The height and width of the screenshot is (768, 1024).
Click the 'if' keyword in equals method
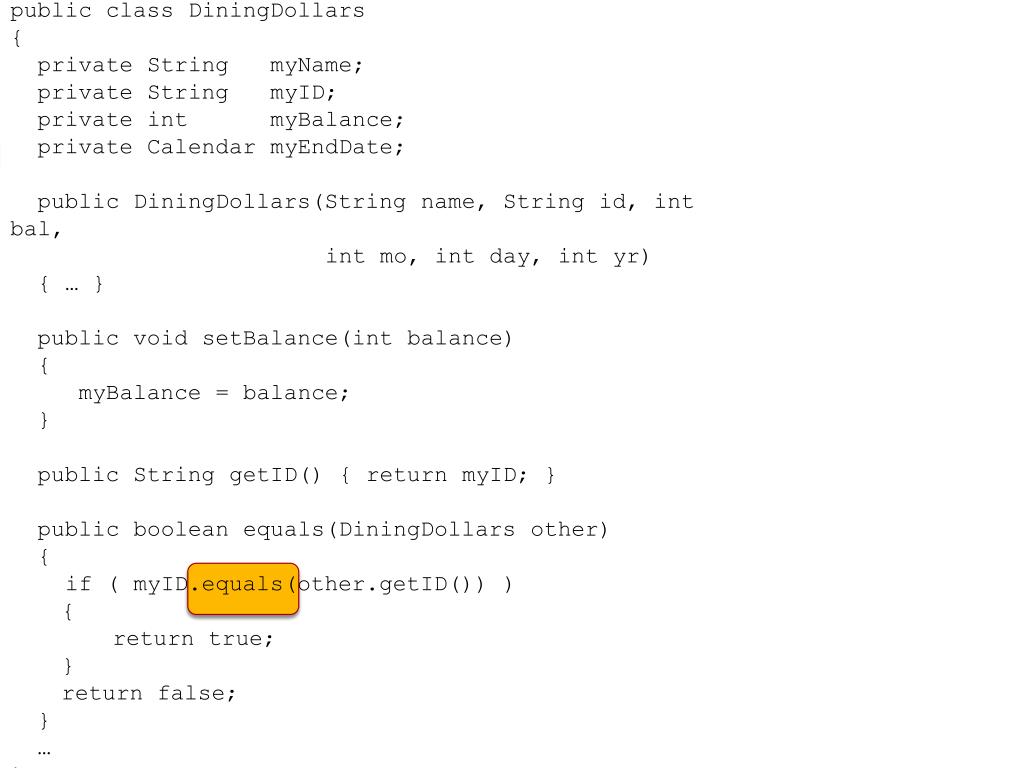pyautogui.click(x=78, y=584)
